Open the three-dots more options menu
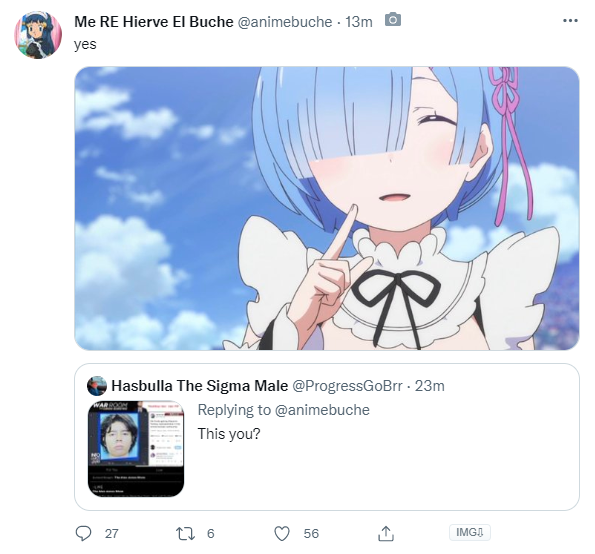The width and height of the screenshot is (595, 554). (x=570, y=20)
